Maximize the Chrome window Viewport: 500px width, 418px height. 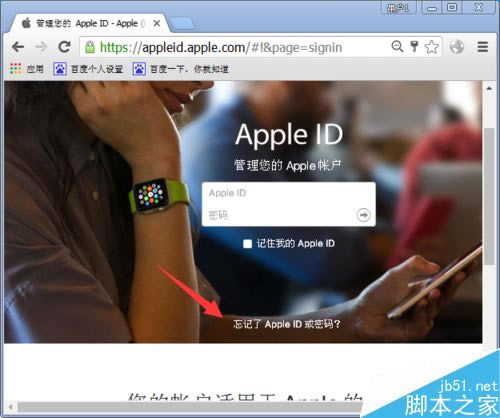[452, 8]
